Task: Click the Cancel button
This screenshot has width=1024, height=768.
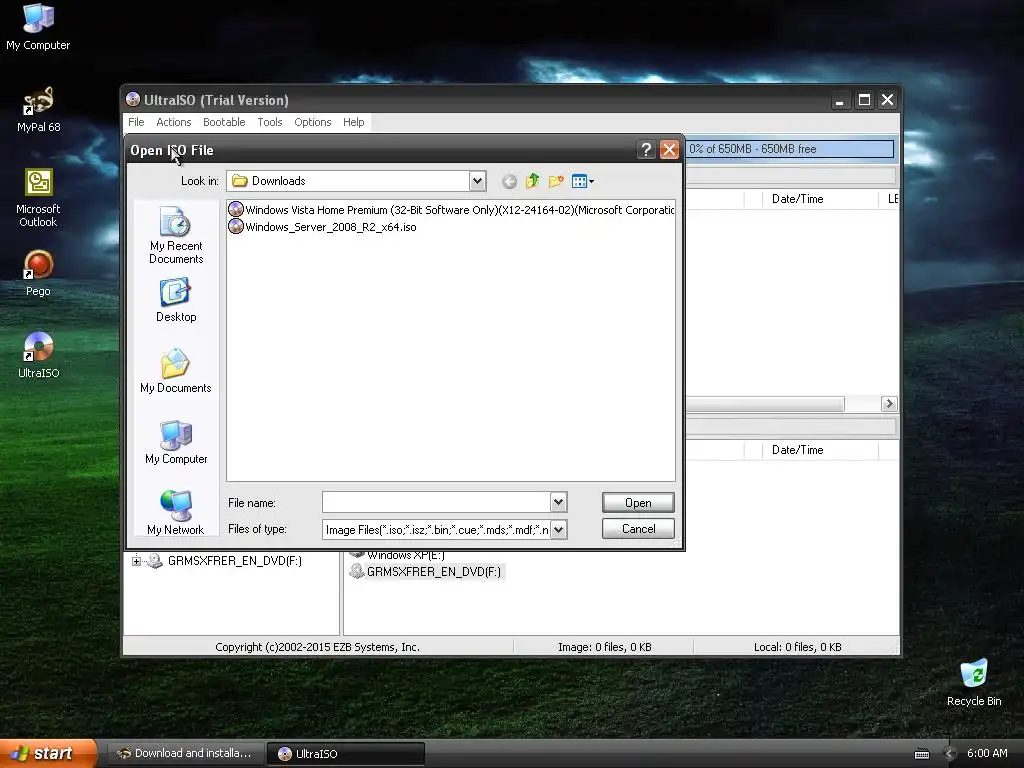Action: (638, 529)
